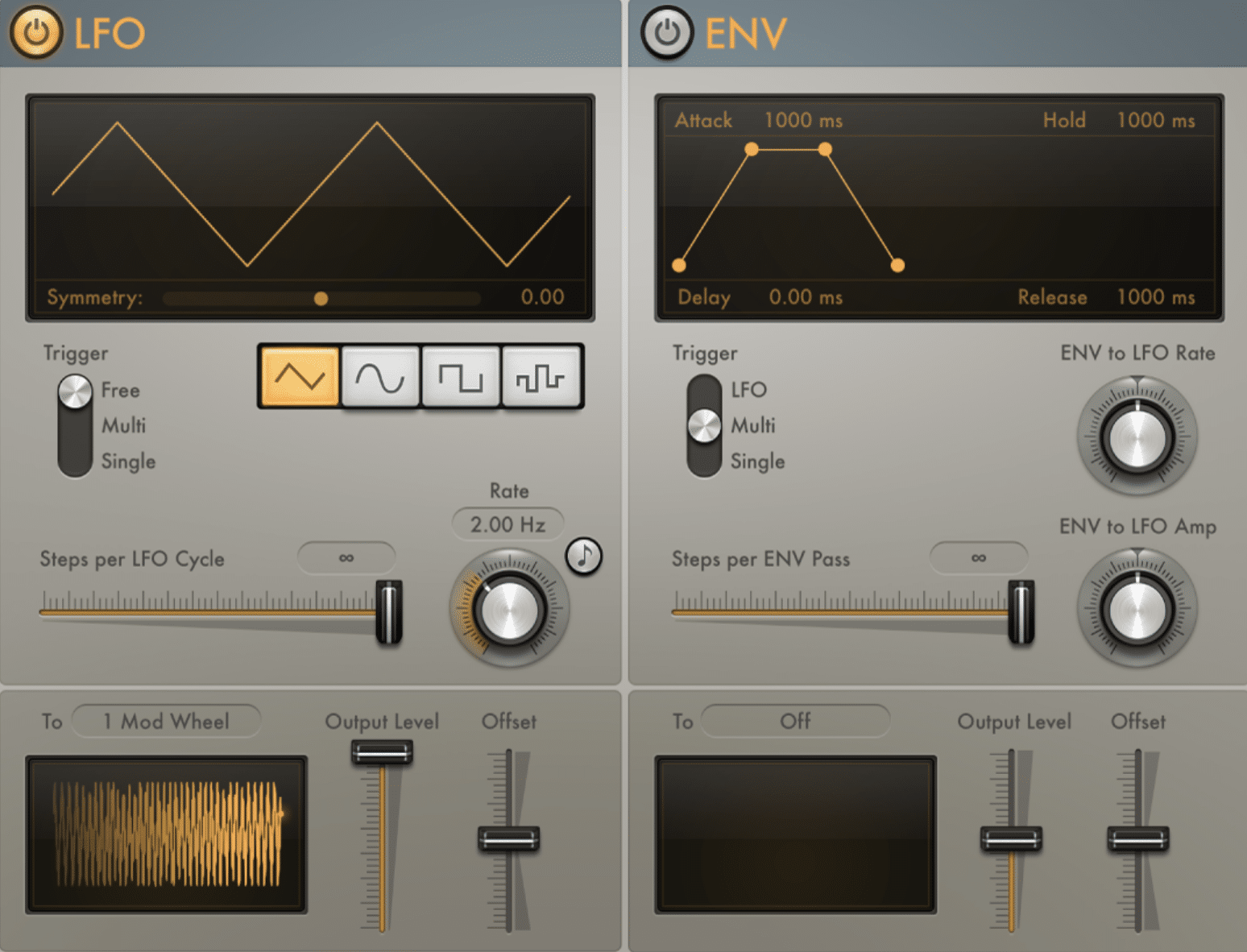Viewport: 1247px width, 952px height.
Task: Click the Release 1000 ms value
Action: (1155, 297)
